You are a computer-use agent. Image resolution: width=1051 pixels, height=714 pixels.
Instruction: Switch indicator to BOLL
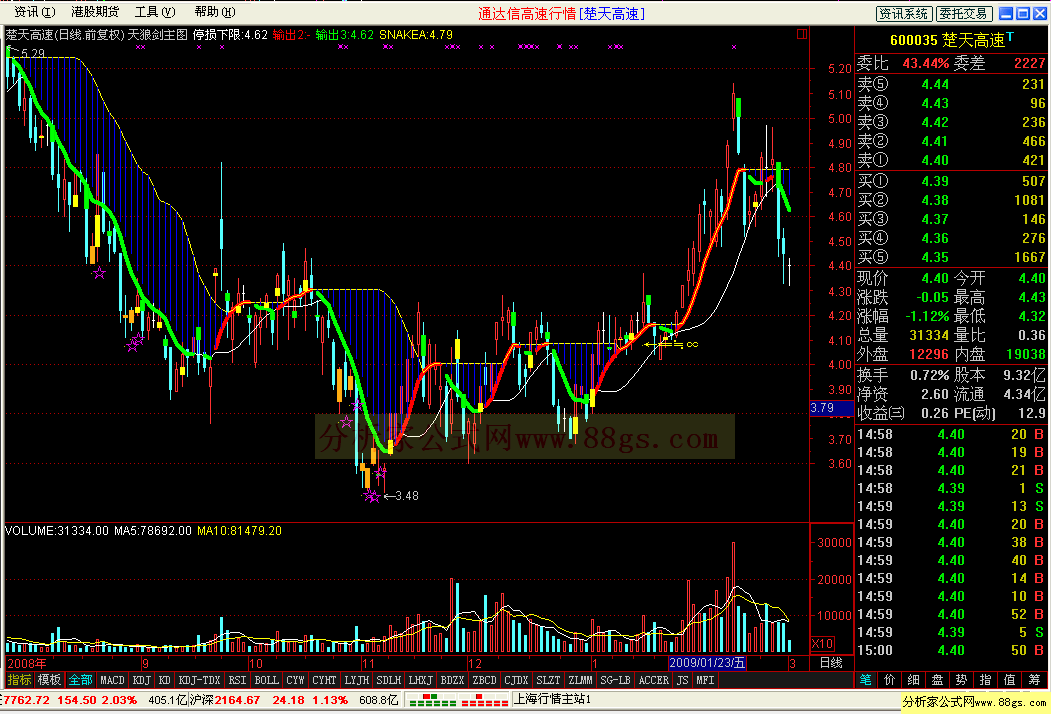pyautogui.click(x=266, y=680)
